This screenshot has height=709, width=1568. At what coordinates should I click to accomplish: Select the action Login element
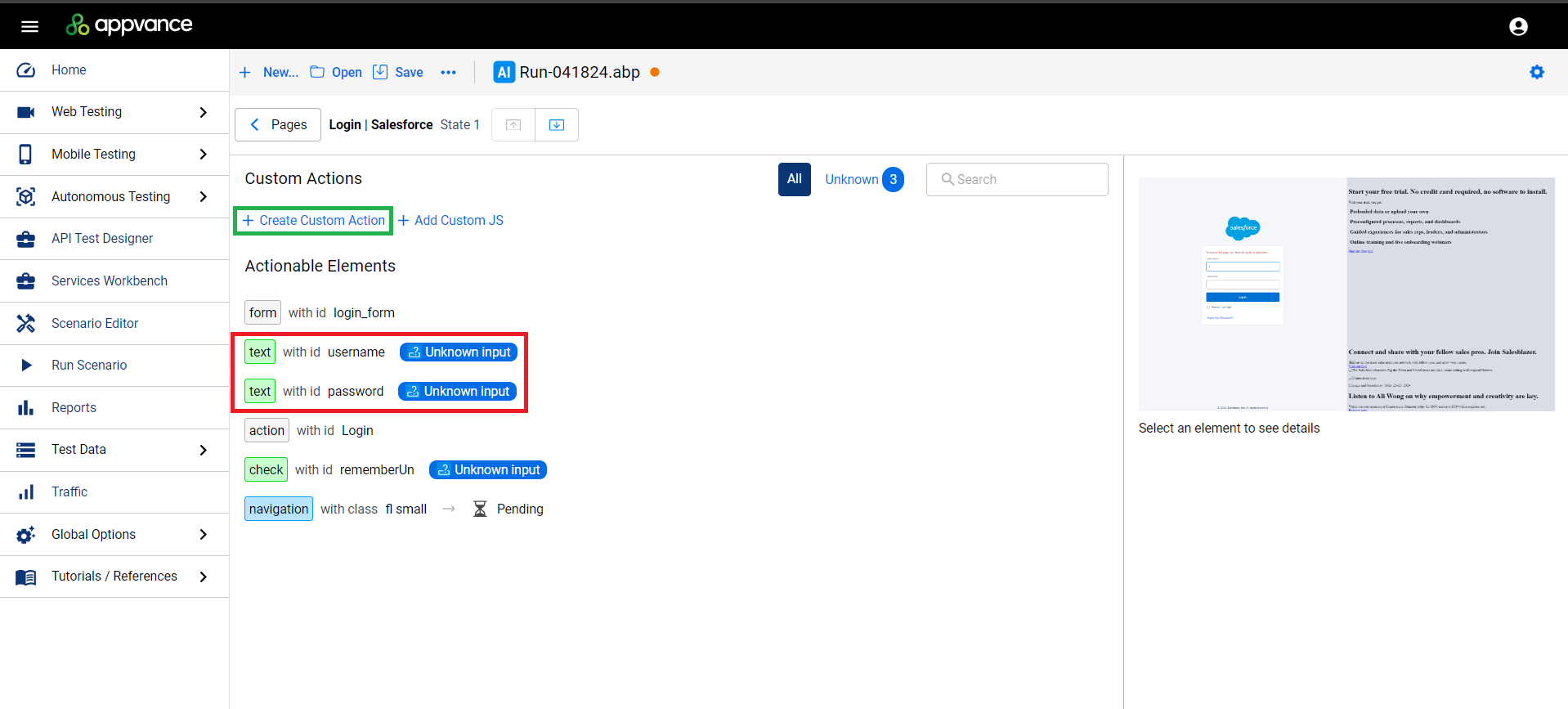(x=309, y=431)
